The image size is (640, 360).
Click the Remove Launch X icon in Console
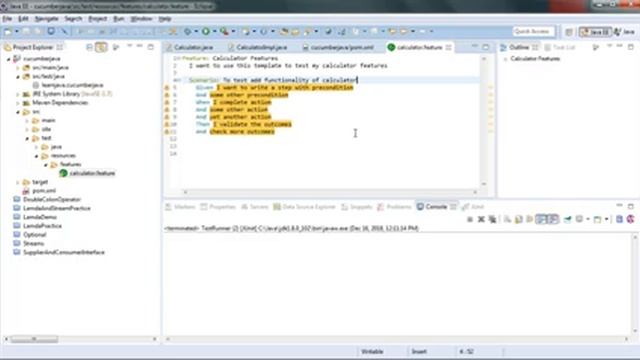(x=481, y=220)
